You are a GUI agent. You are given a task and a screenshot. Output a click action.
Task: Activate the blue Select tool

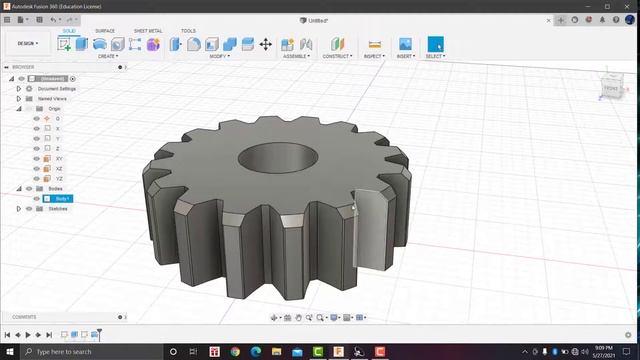[x=436, y=44]
